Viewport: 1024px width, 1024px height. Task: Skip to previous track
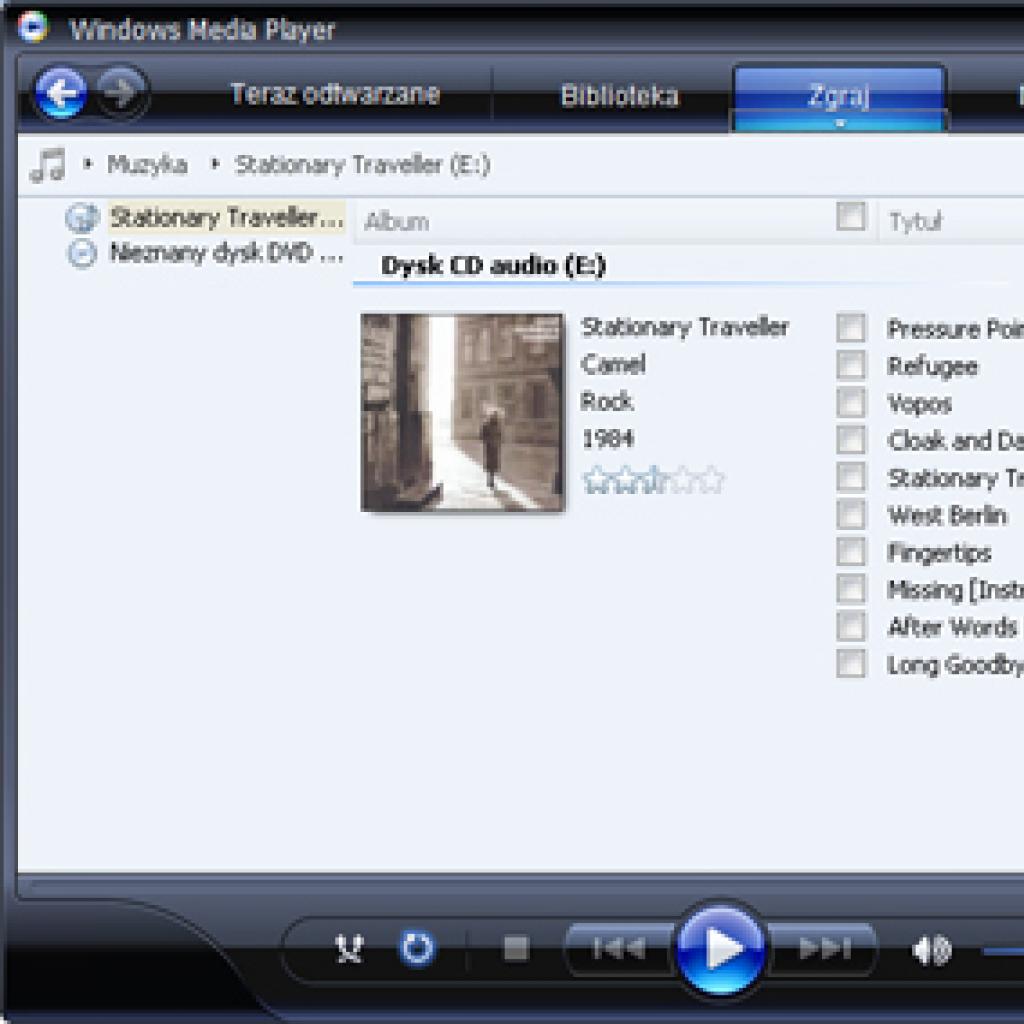click(x=618, y=948)
